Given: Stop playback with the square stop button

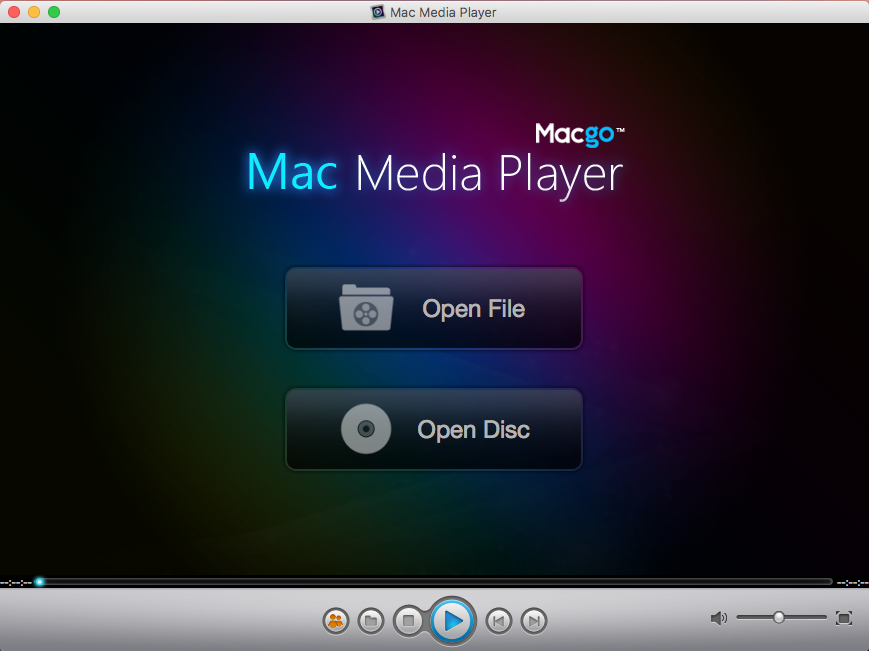Looking at the screenshot, I should pyautogui.click(x=407, y=621).
